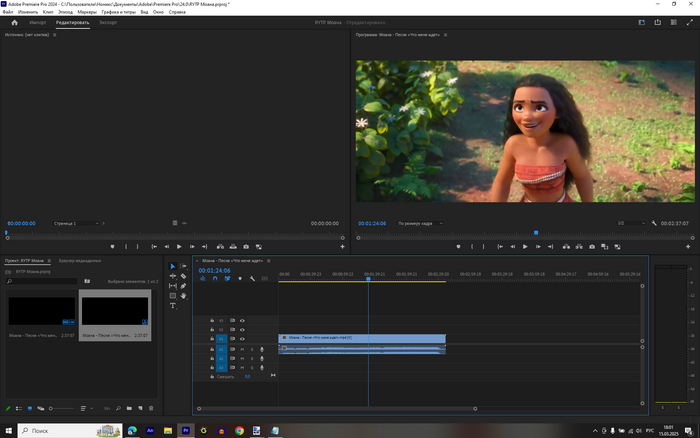Viewport: 700px width, 438px height.
Task: Open the Маркеры menu
Action: point(87,12)
